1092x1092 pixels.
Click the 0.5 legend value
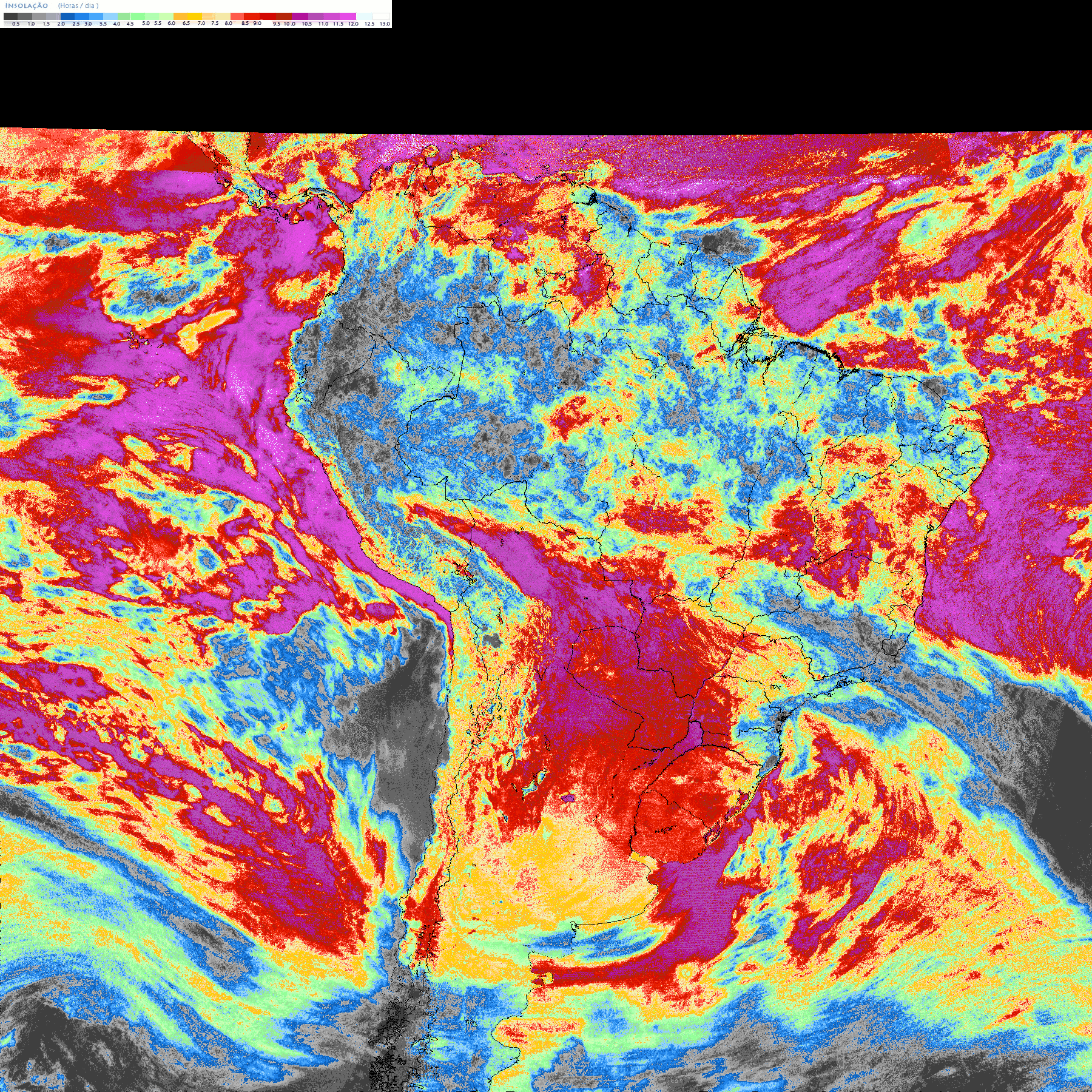point(16,24)
